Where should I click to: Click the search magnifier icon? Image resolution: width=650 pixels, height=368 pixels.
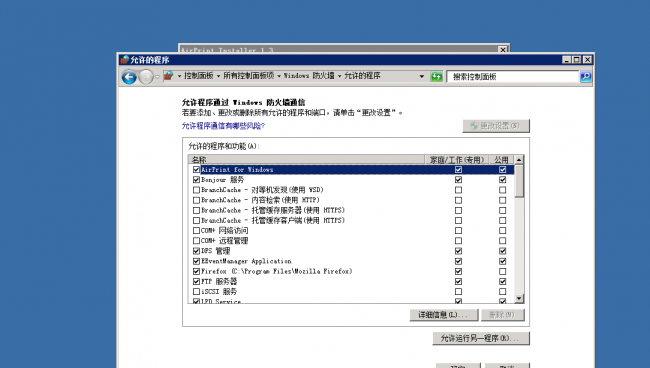[x=586, y=76]
